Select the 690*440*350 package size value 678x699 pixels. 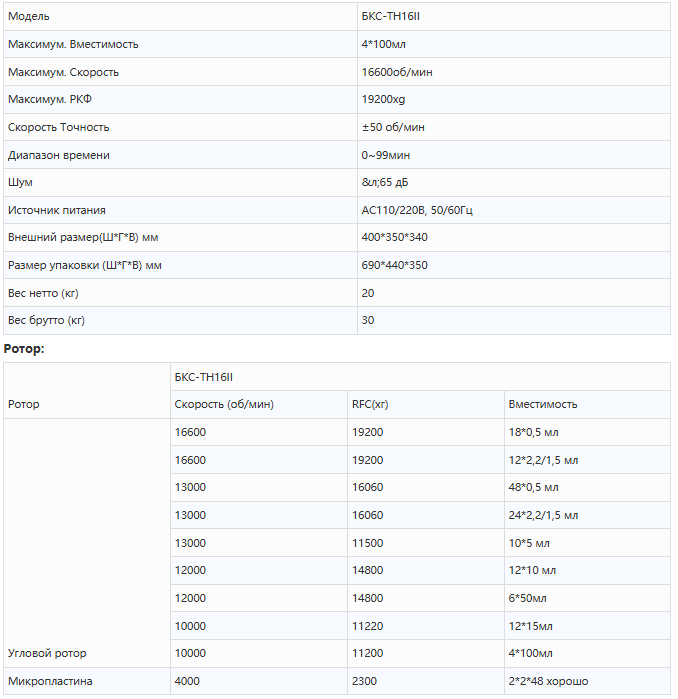click(x=395, y=265)
